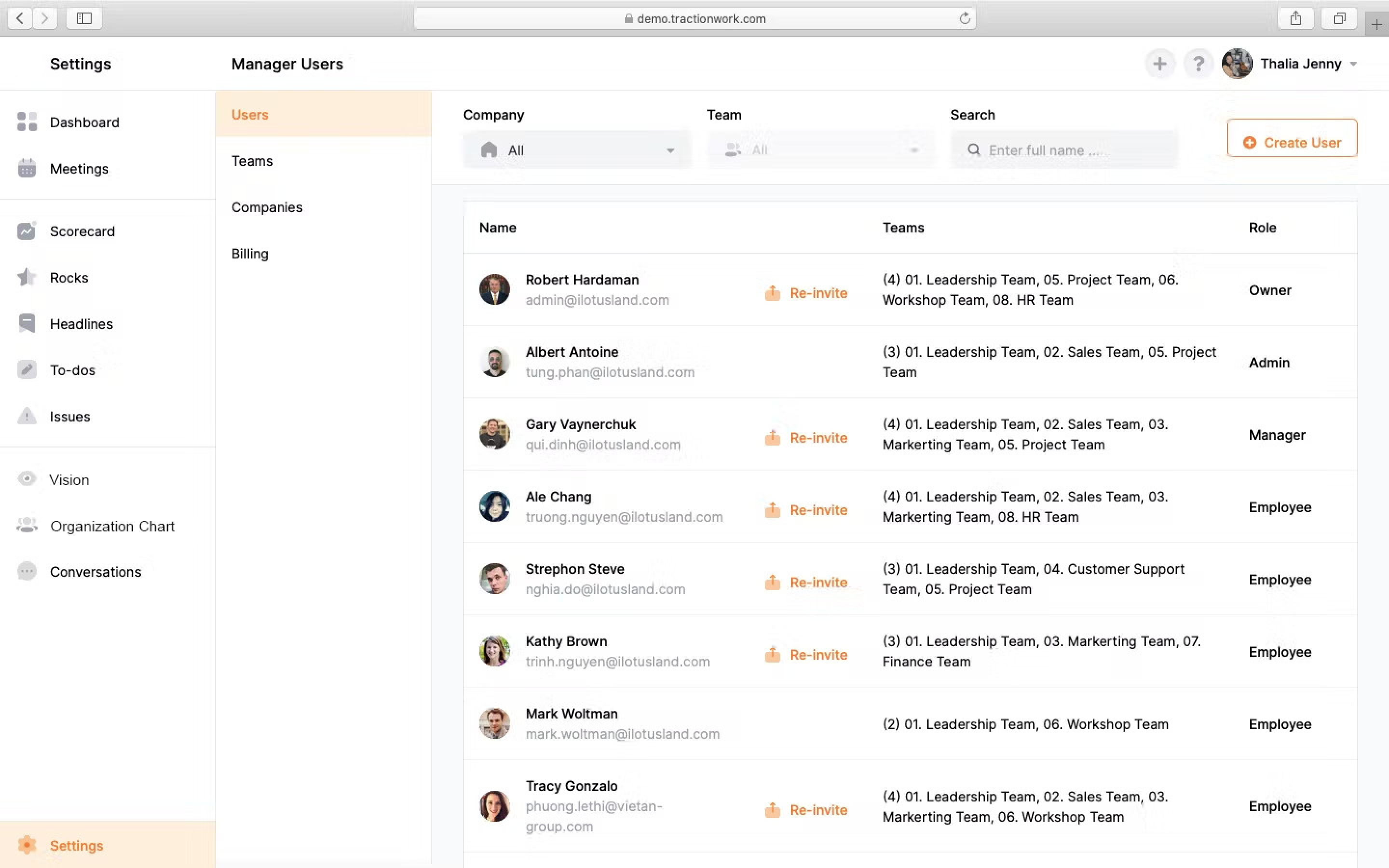Image resolution: width=1389 pixels, height=868 pixels.
Task: Click the Safari share icon
Action: [1295, 18]
